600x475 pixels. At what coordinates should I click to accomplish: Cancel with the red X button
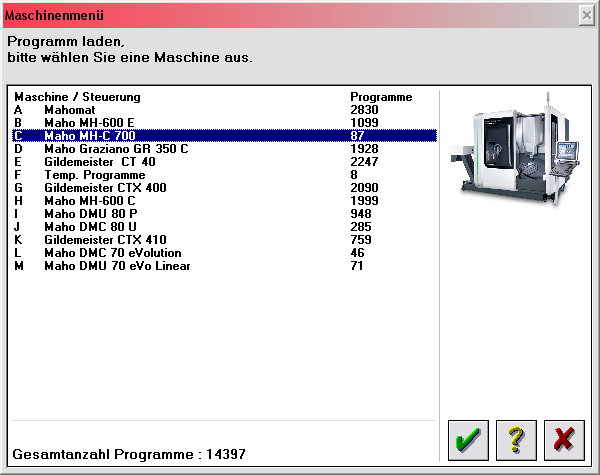563,438
